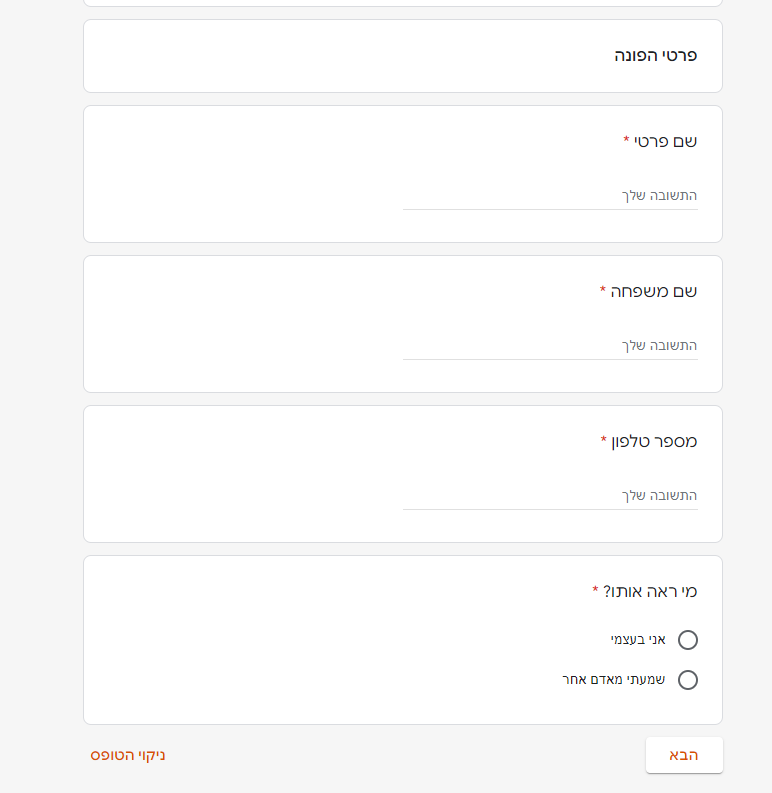Click the red asterisk beside מי ראה אותו?
Screen dimensions: 772x793
tap(596, 590)
